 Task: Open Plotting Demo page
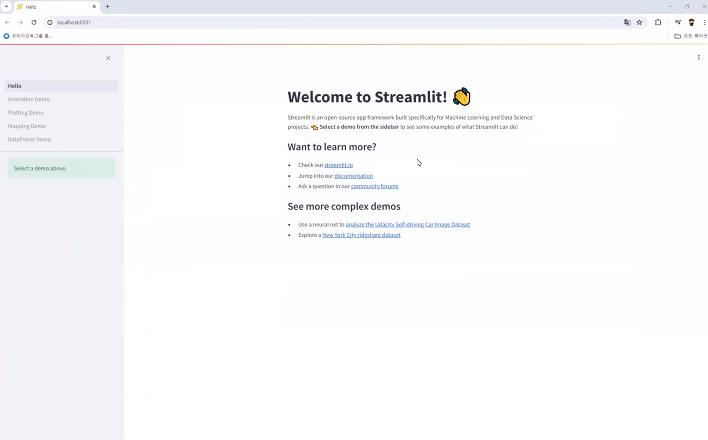61,112
